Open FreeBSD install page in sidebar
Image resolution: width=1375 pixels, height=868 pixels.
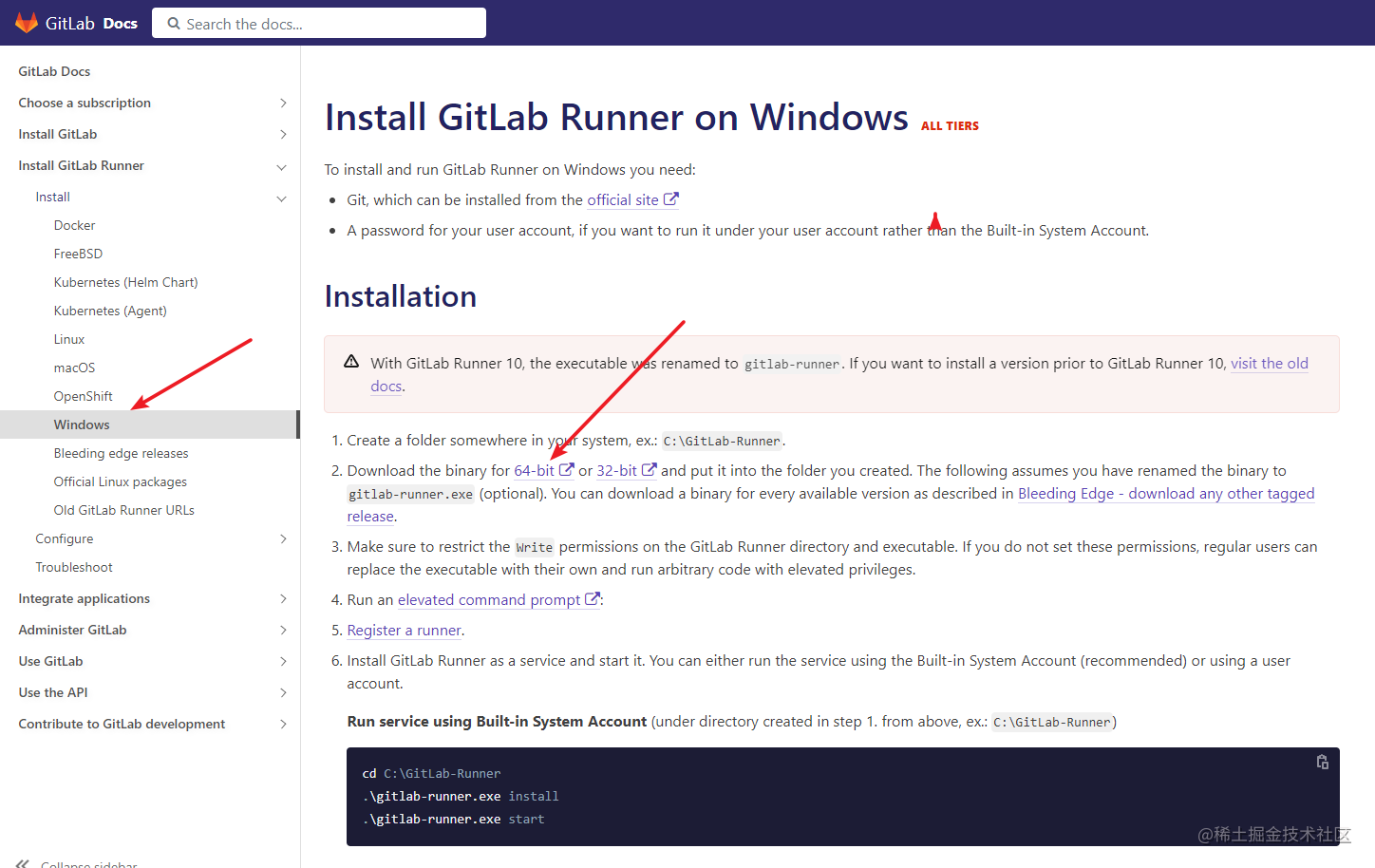[78, 254]
